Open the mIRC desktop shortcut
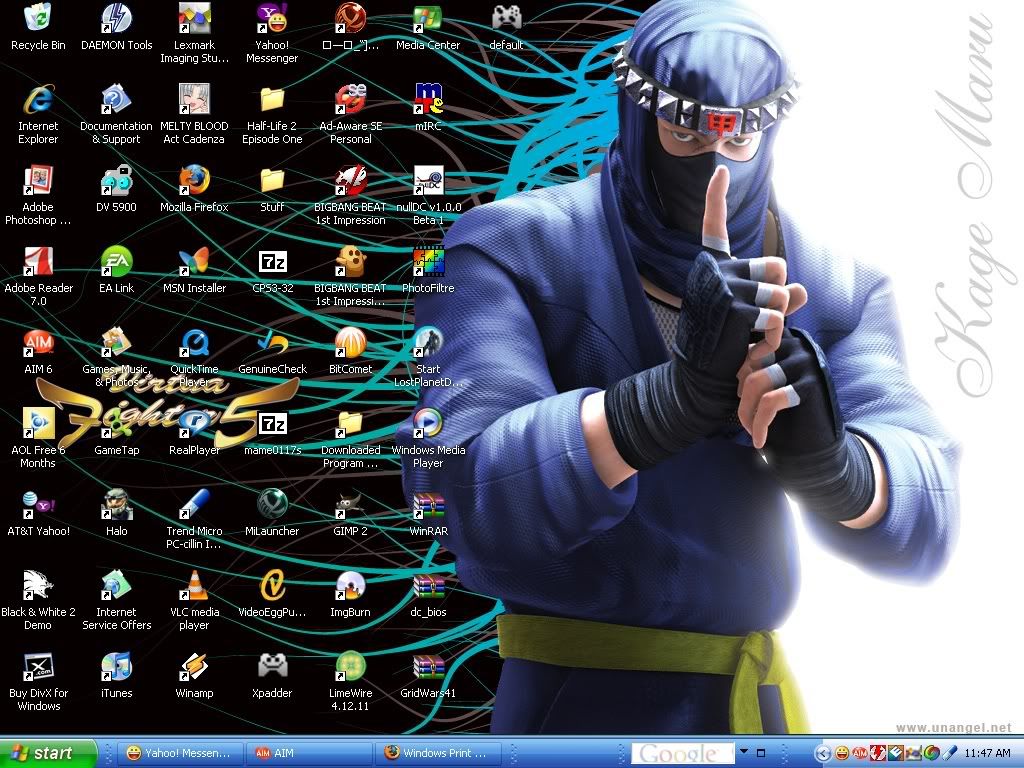Image resolution: width=1024 pixels, height=768 pixels. tap(428, 99)
